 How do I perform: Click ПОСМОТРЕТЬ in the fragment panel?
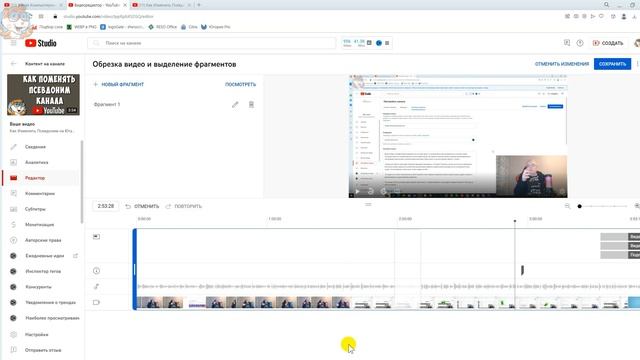coord(240,84)
